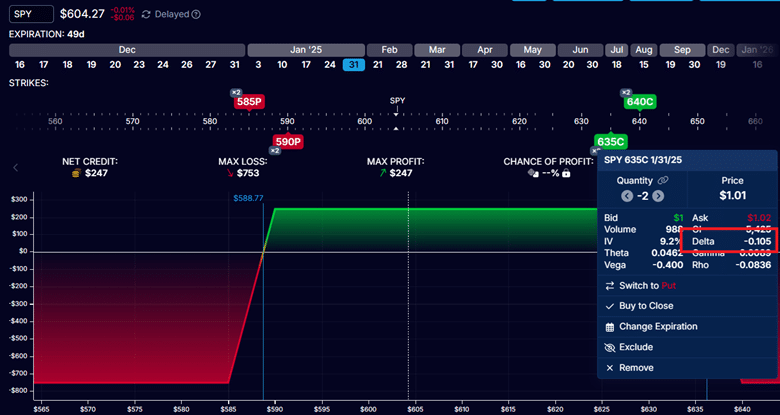Pick the 18 expiration under first Dec
The height and width of the screenshot is (415, 780).
click(67, 65)
